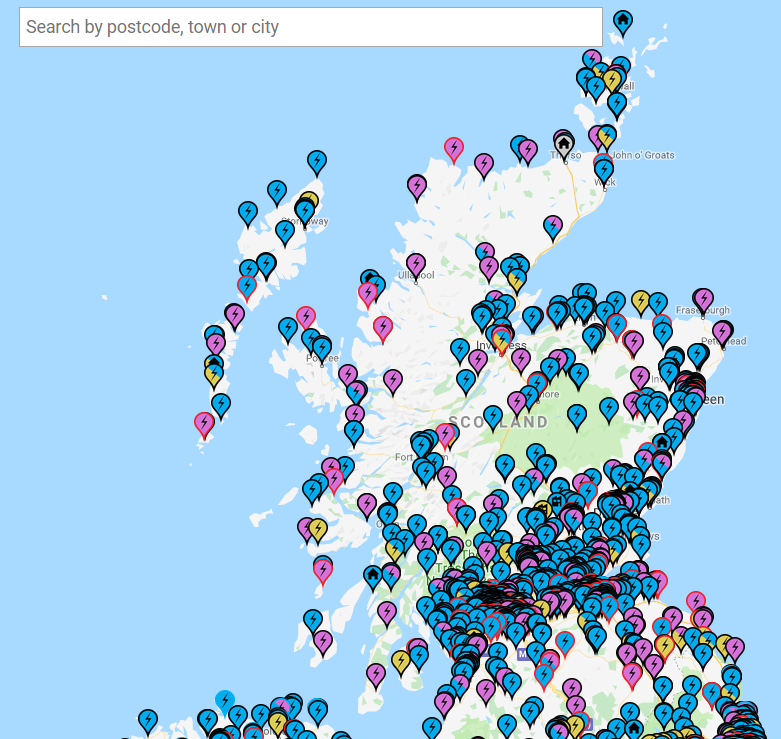Click the red-outlined pink pin on north Skye

[x=306, y=319]
